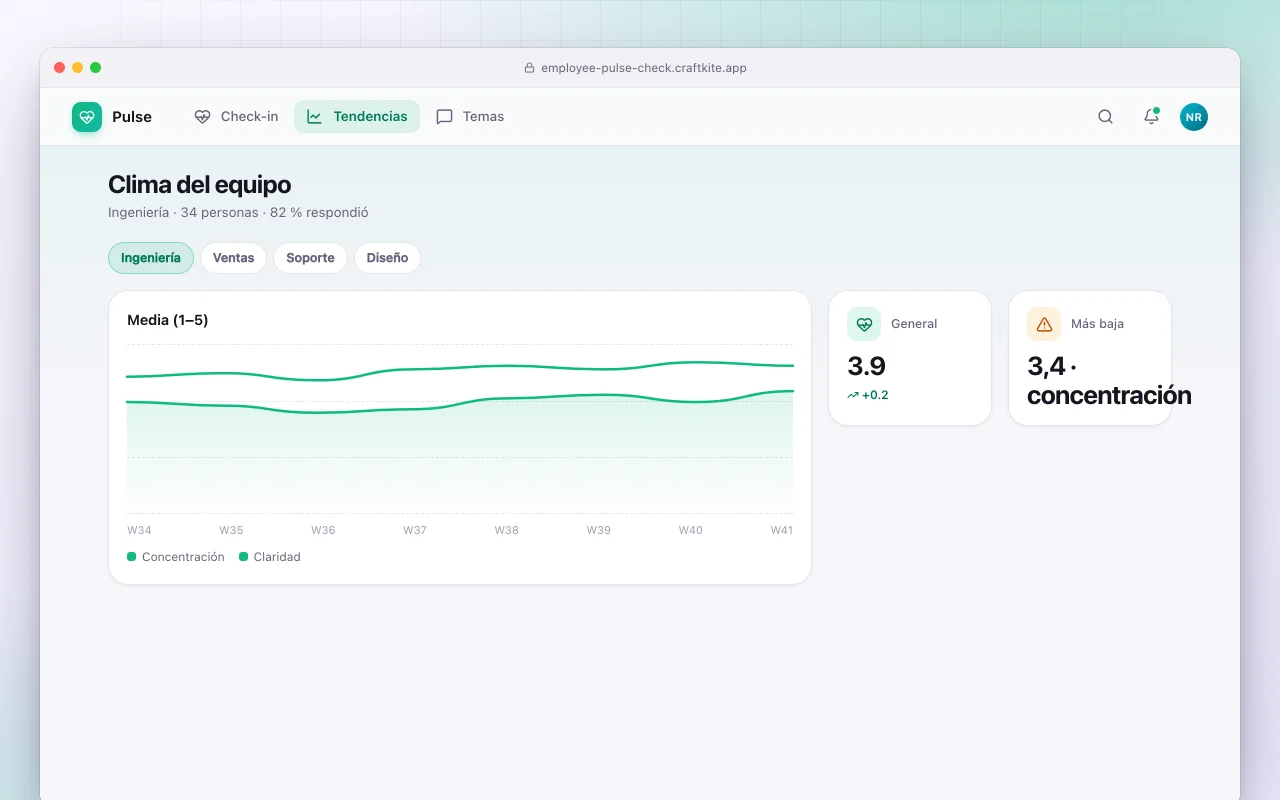The image size is (1280, 800).
Task: Click the Pulse brand name
Action: [132, 117]
